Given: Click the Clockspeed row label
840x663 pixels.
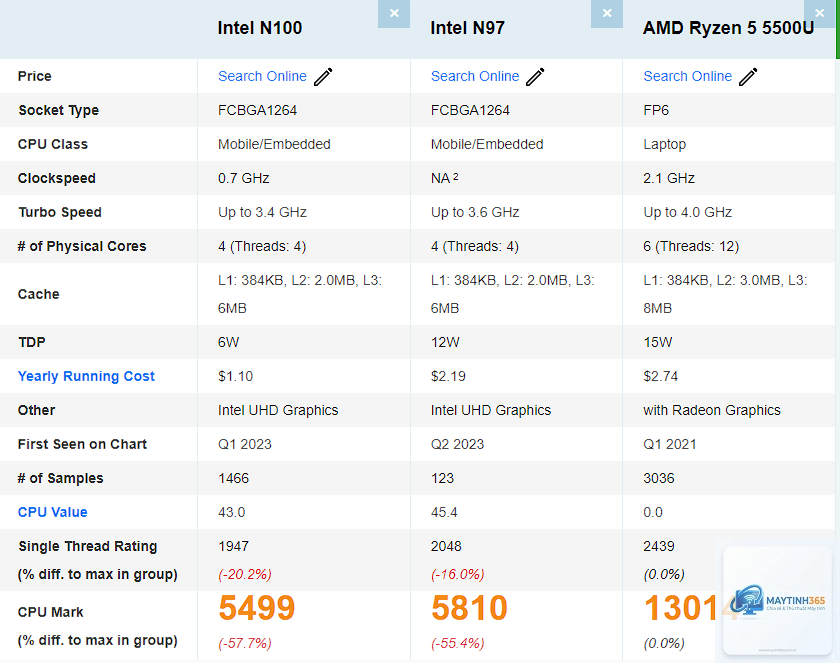Looking at the screenshot, I should click(56, 178).
